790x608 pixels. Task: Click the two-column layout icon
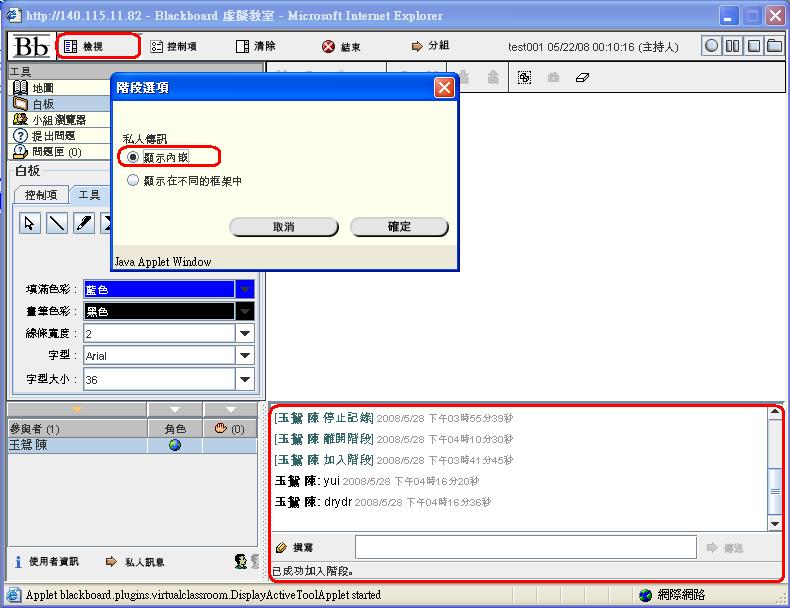pyautogui.click(x=733, y=46)
